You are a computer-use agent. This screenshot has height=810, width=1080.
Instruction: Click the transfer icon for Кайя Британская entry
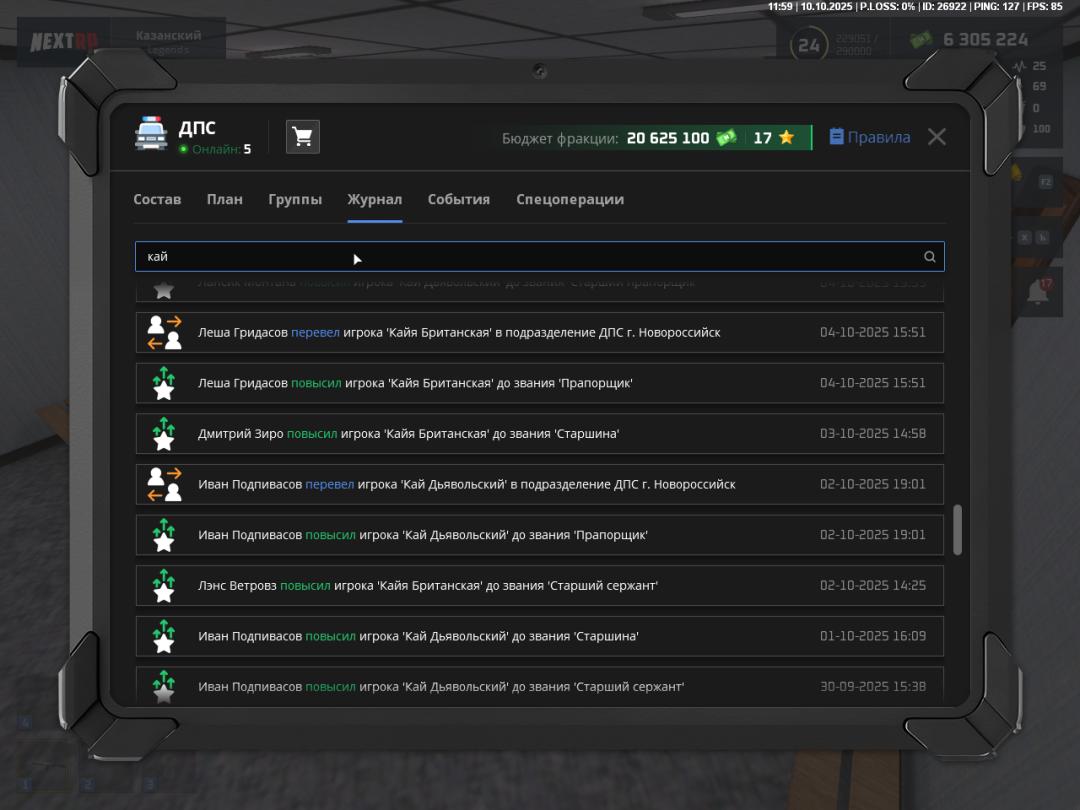(x=164, y=332)
